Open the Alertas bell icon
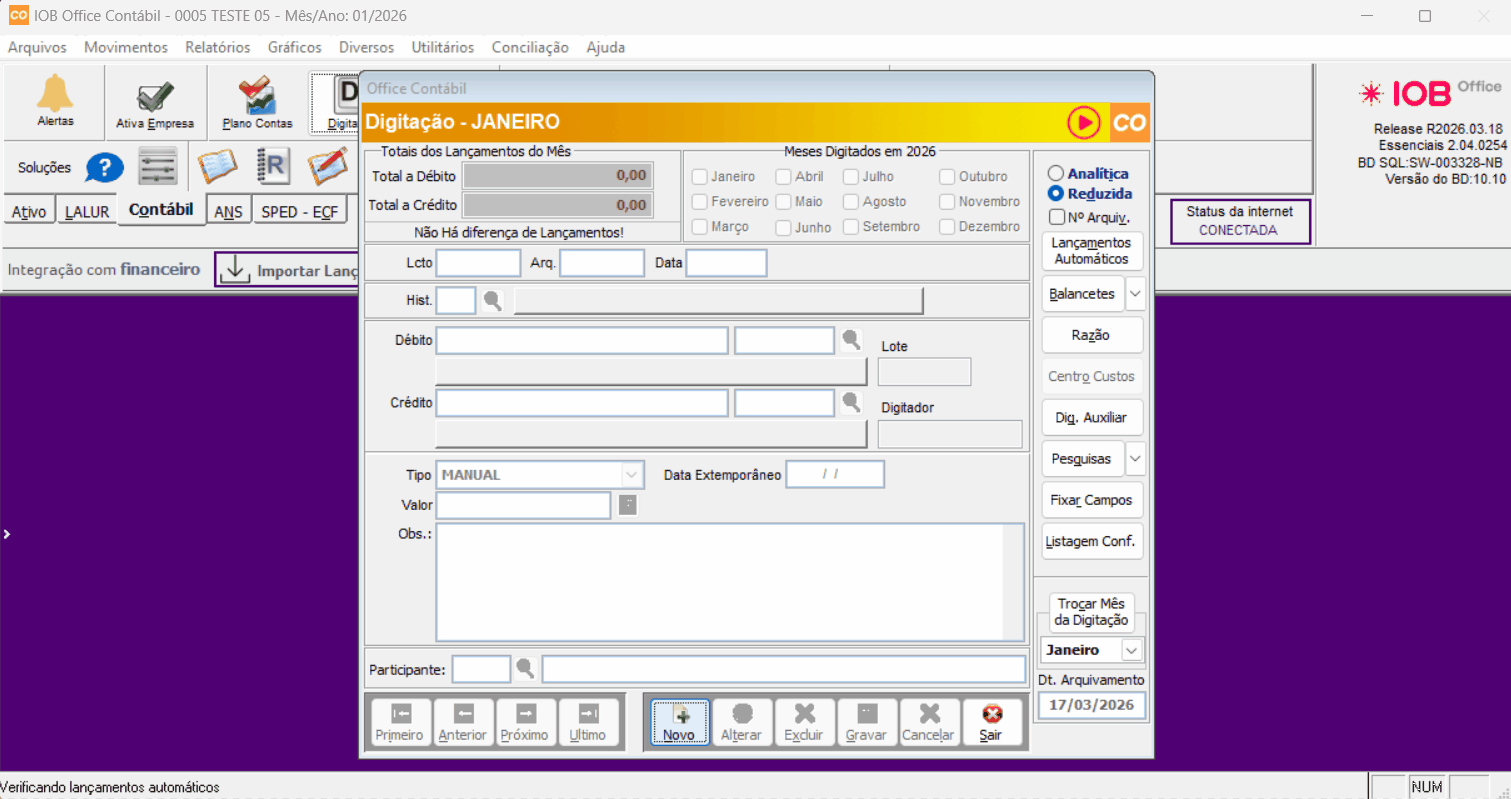The width and height of the screenshot is (1511, 799). coord(55,95)
